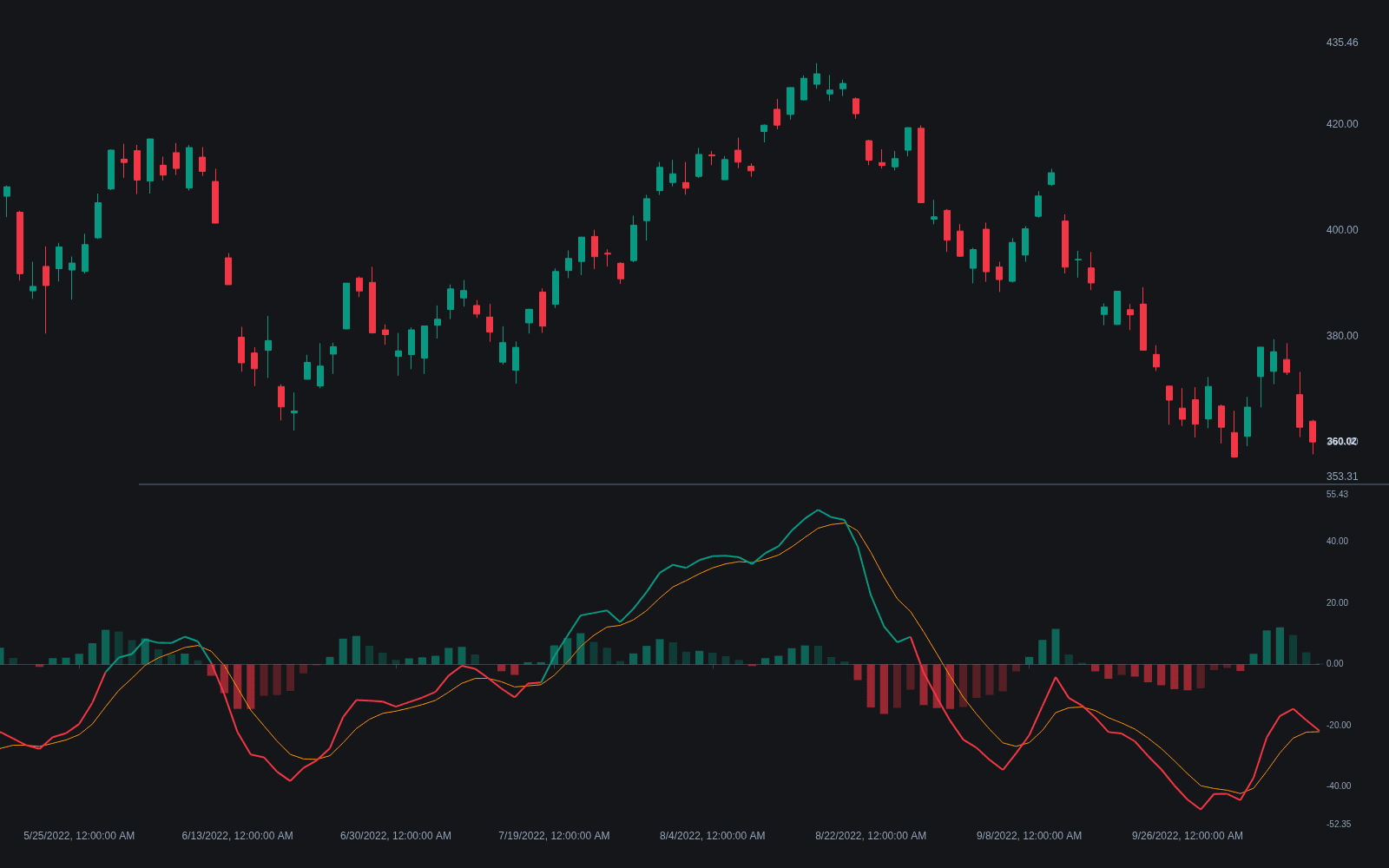The image size is (1389, 868).
Task: Select the 6/13/2022 time axis label
Action: [x=237, y=836]
